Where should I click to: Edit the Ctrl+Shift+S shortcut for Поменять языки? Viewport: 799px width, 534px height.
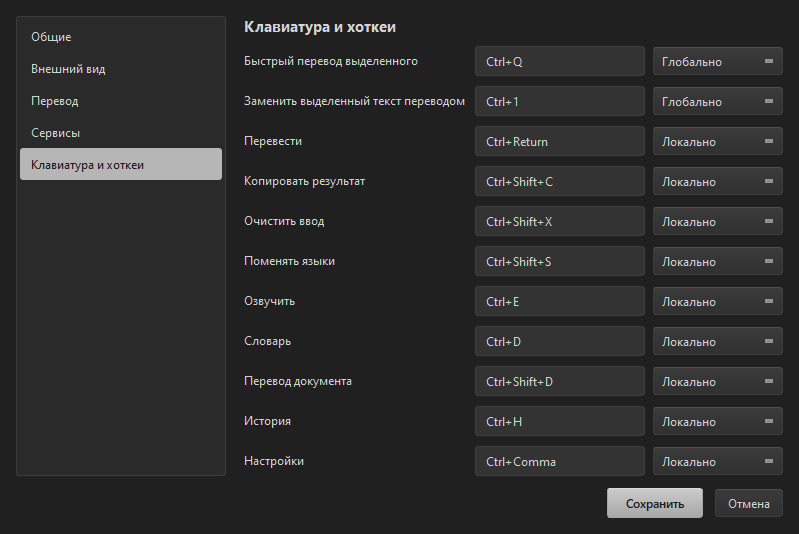tap(560, 261)
